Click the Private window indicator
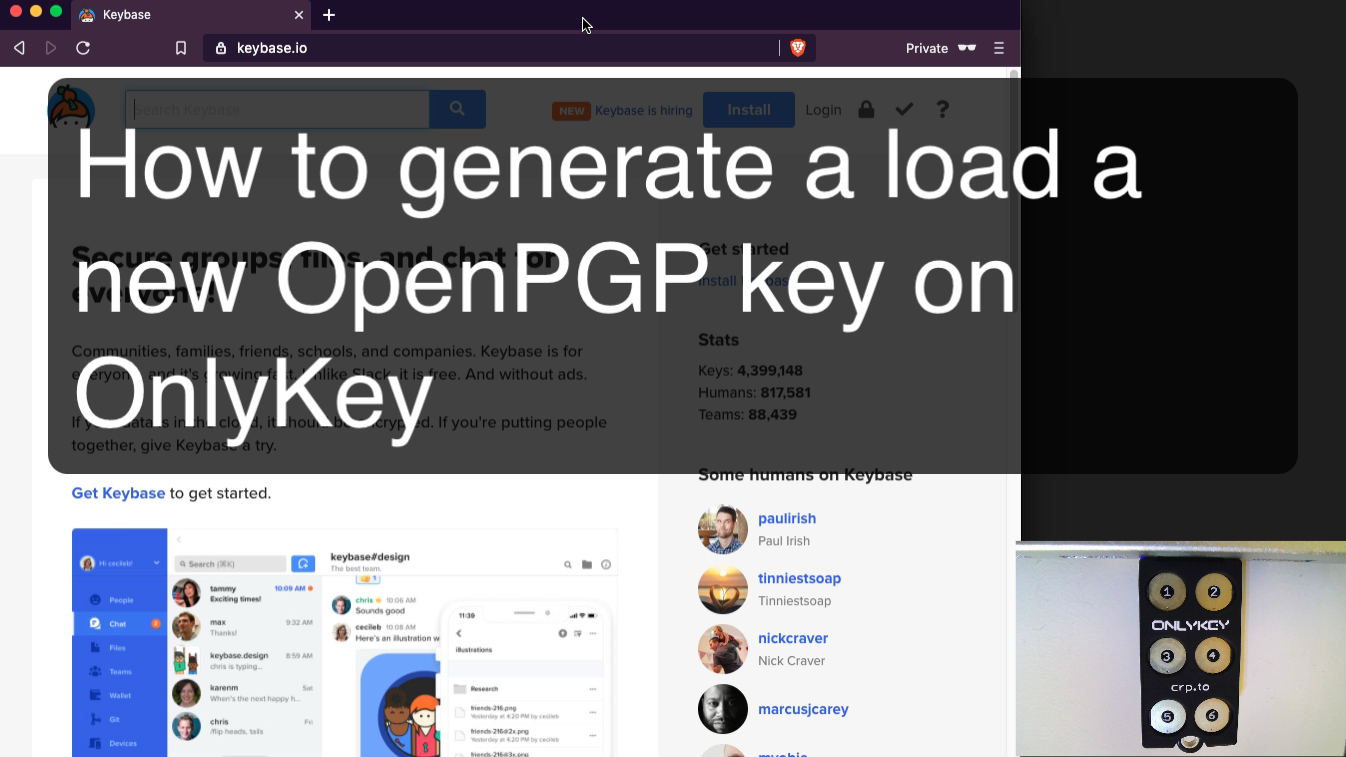This screenshot has height=757, width=1346. 940,48
